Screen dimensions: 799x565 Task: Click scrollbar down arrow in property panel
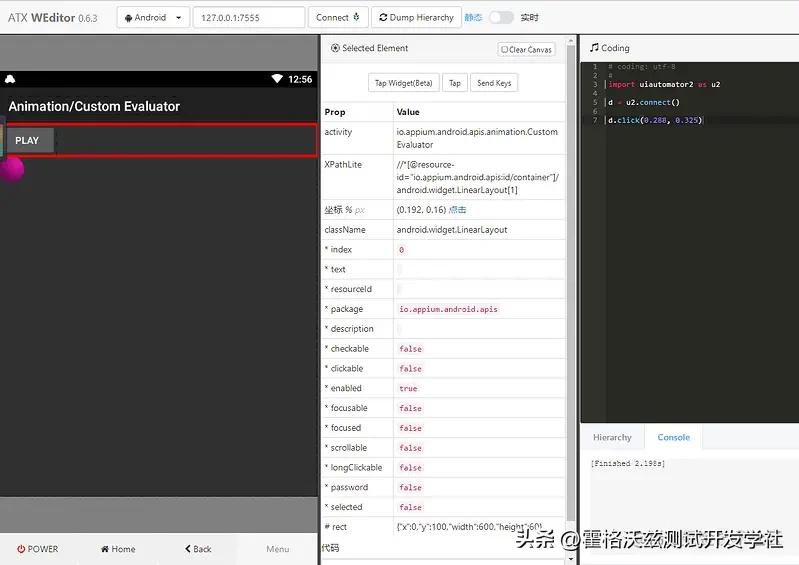pos(571,559)
